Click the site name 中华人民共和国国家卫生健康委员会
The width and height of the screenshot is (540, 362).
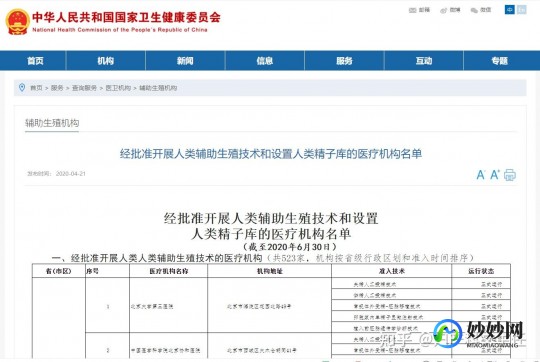126,17
